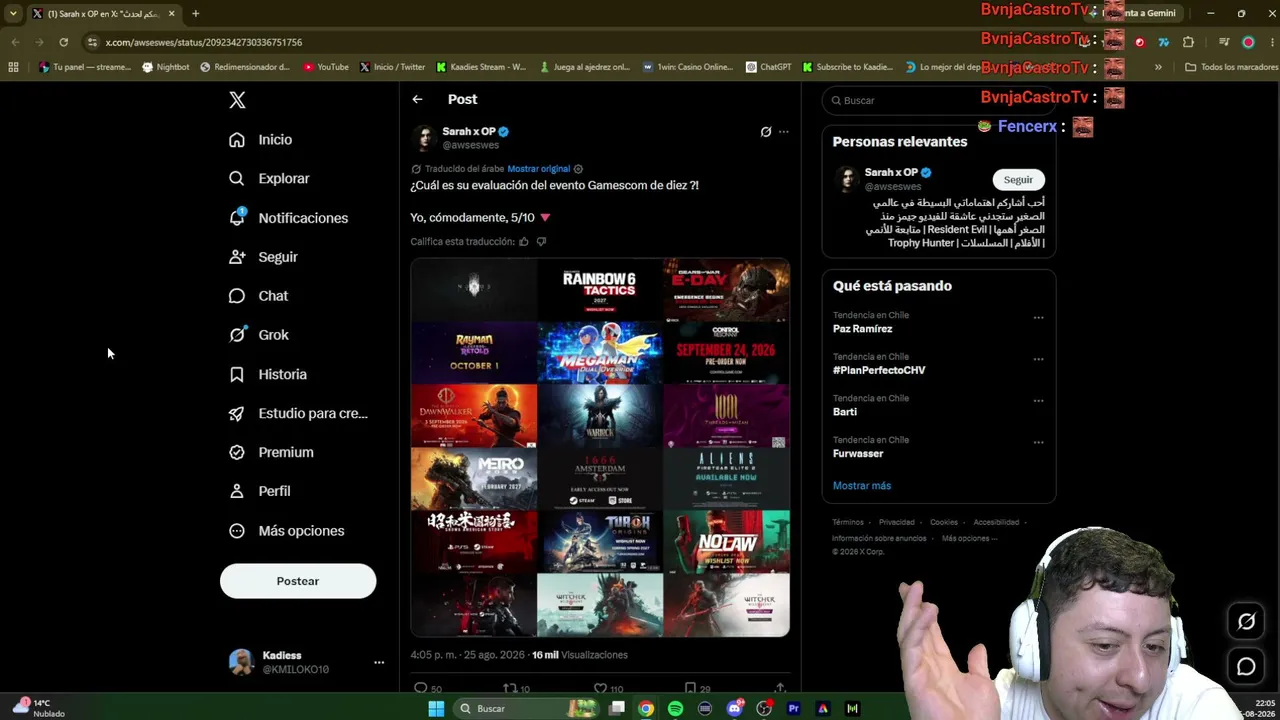Open the post's three-dot more menu

coord(783,132)
